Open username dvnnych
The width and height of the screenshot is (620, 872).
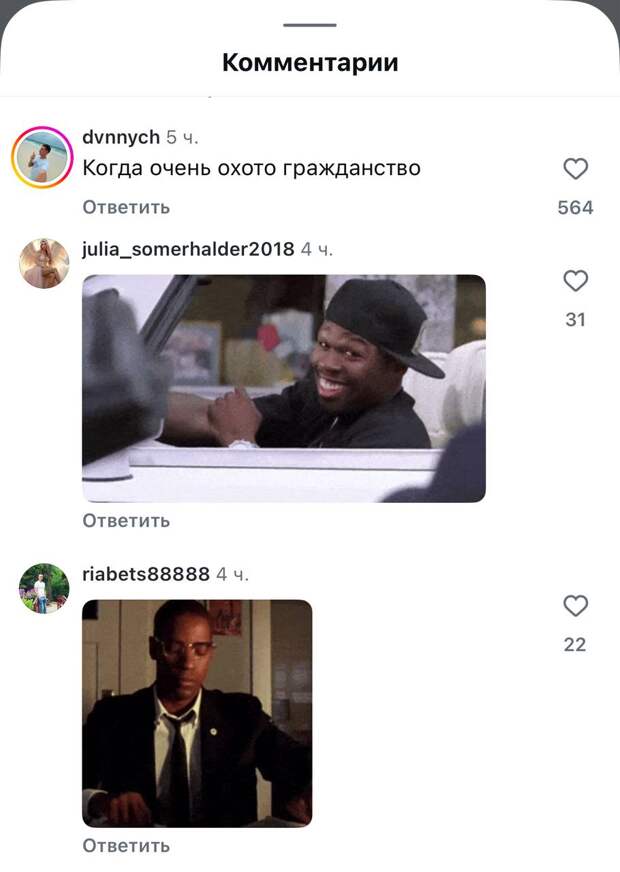121,137
